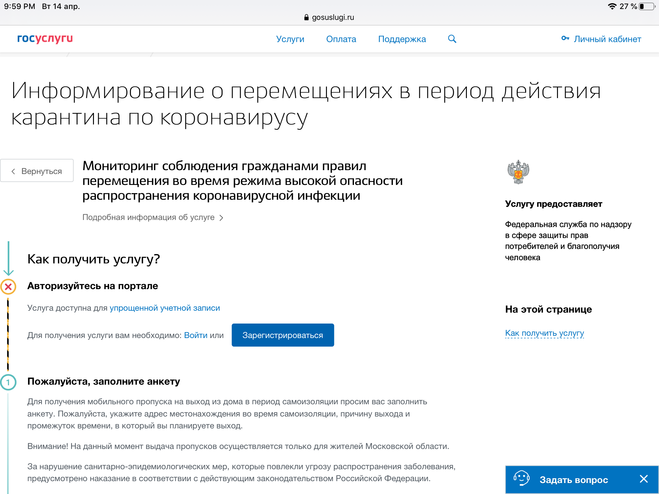
Task: Open the Оплата menu item
Action: click(x=341, y=39)
